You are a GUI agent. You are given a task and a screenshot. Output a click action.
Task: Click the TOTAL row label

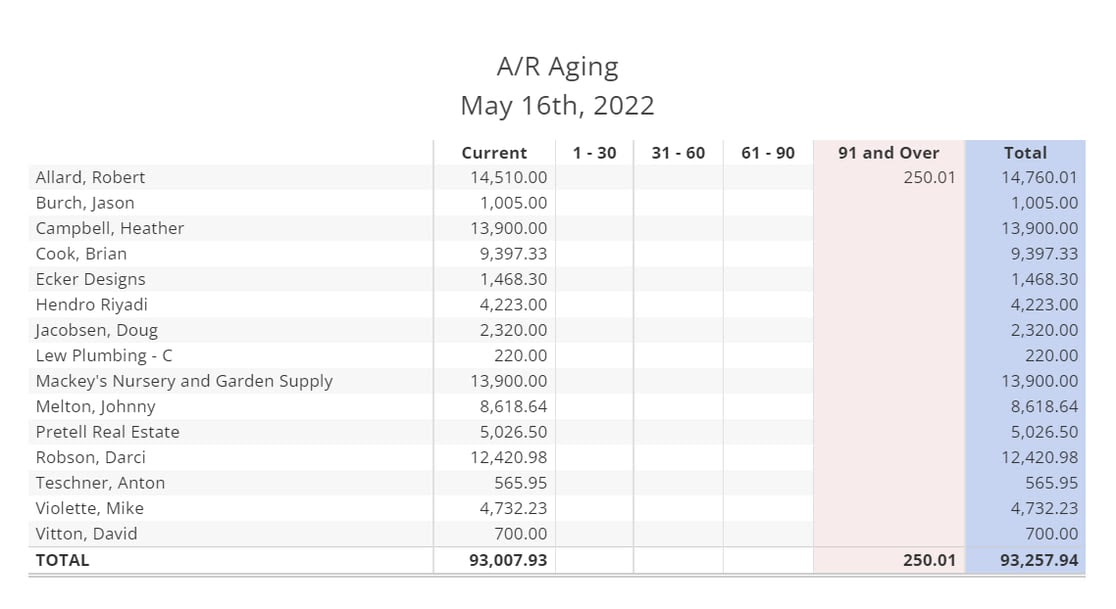click(62, 560)
